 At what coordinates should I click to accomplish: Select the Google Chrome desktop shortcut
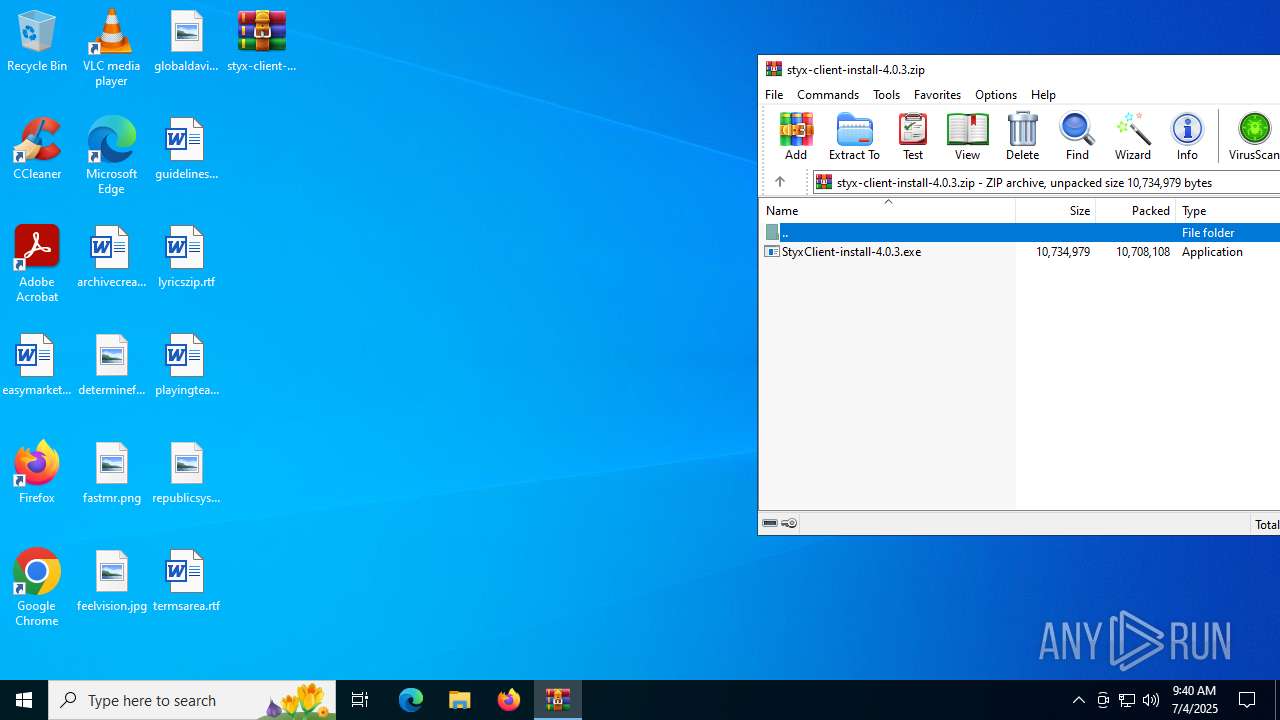point(37,588)
